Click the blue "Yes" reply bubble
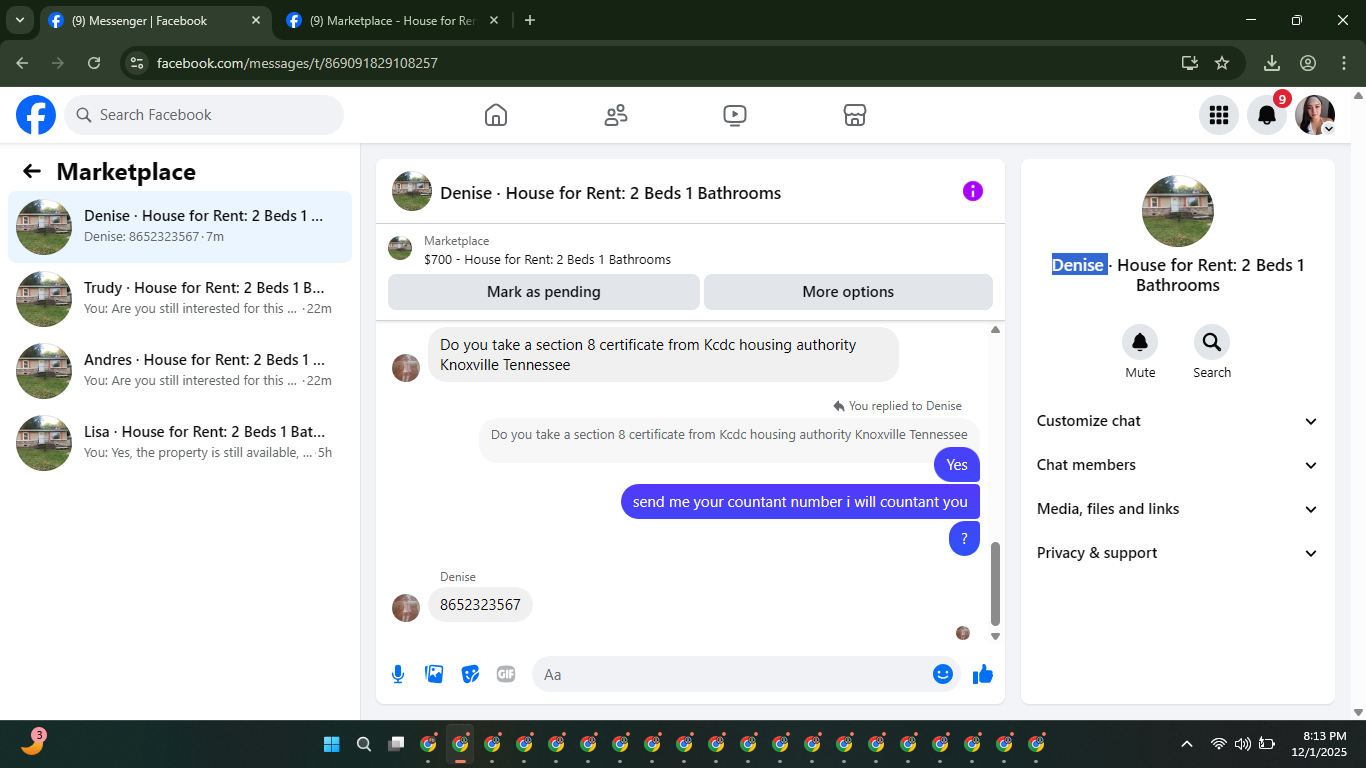 957,465
